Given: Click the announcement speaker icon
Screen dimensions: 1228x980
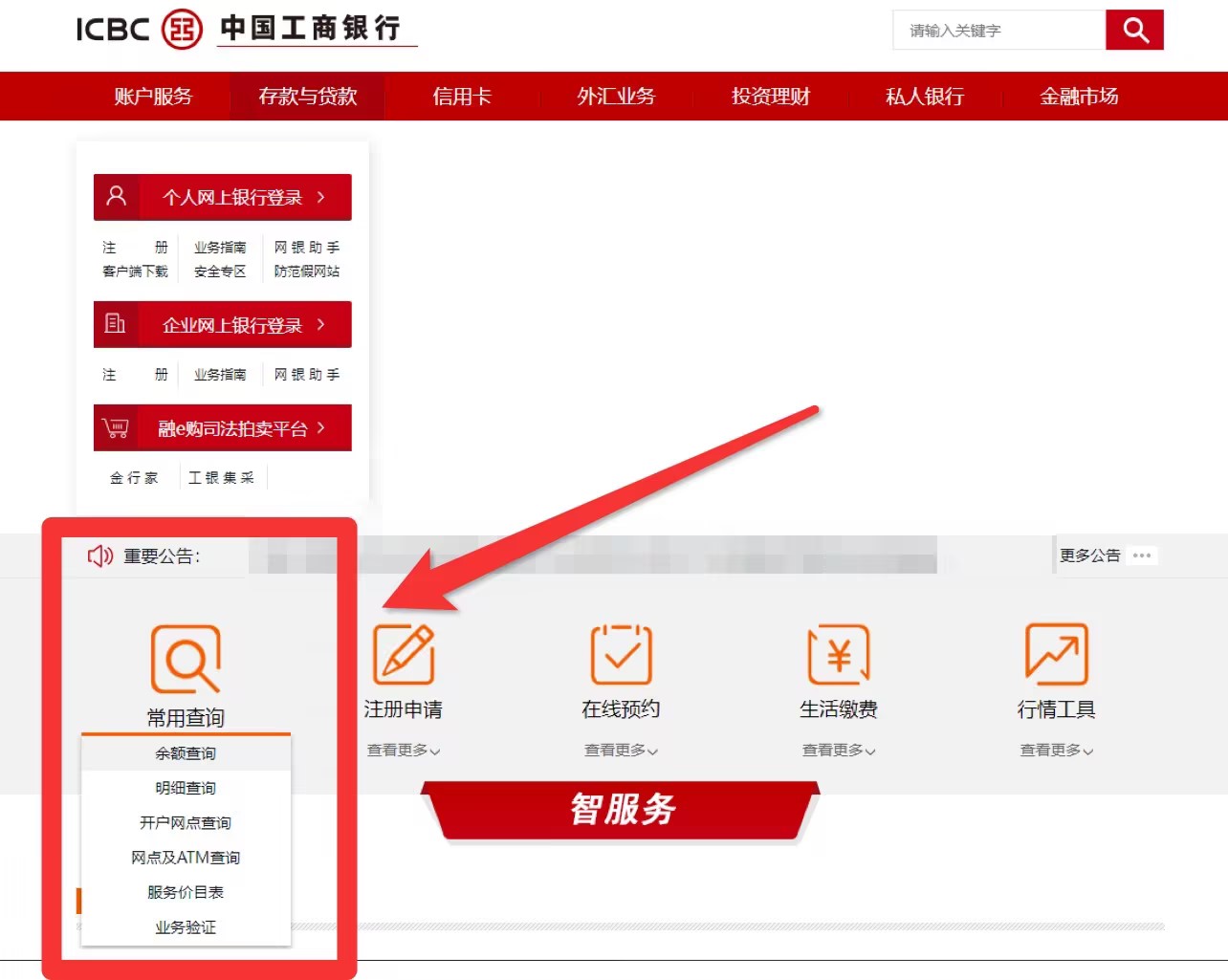Looking at the screenshot, I should click(x=100, y=555).
